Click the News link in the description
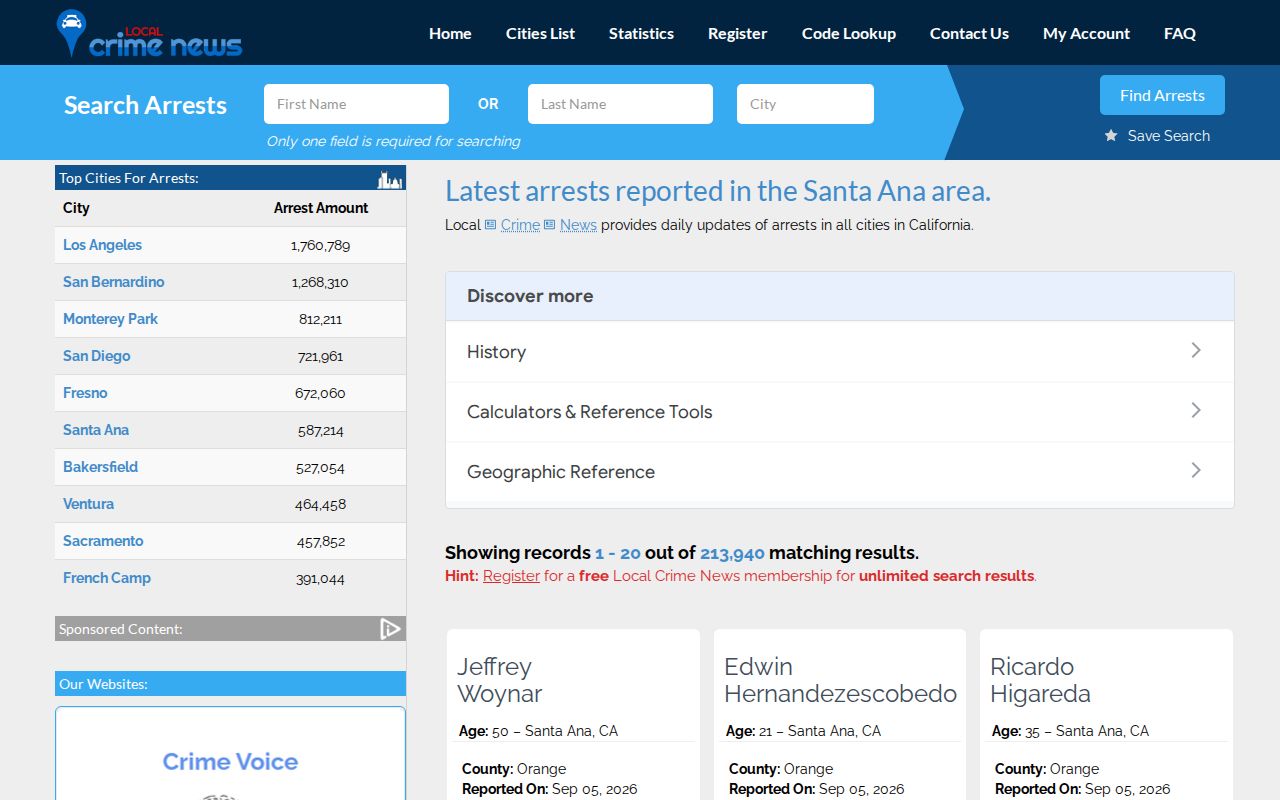This screenshot has width=1280, height=800. point(578,225)
